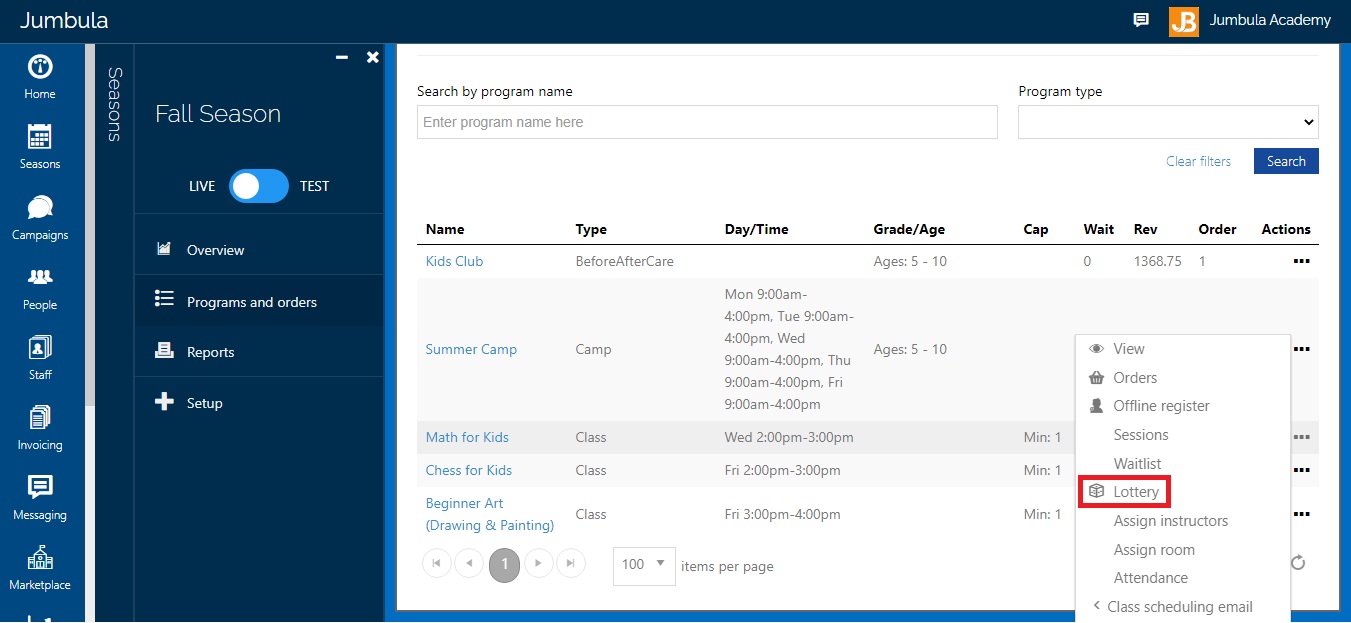The height and width of the screenshot is (623, 1351).
Task: Open the items per page dropdown
Action: coord(644,565)
